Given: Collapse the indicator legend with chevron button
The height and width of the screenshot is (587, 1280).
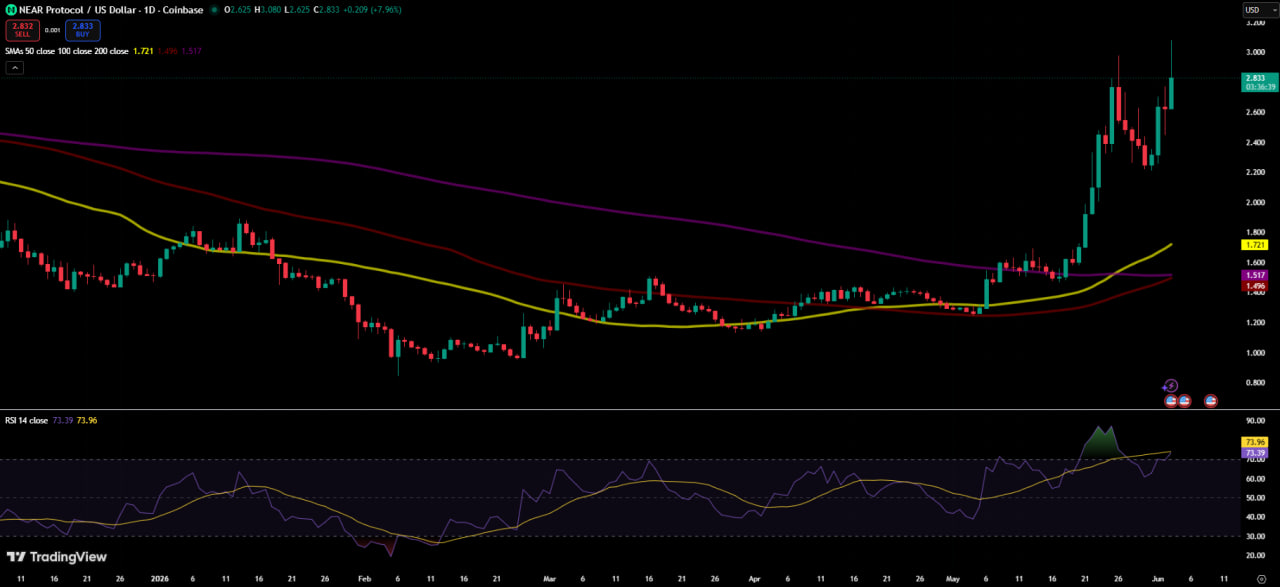Looking at the screenshot, I should tap(15, 68).
